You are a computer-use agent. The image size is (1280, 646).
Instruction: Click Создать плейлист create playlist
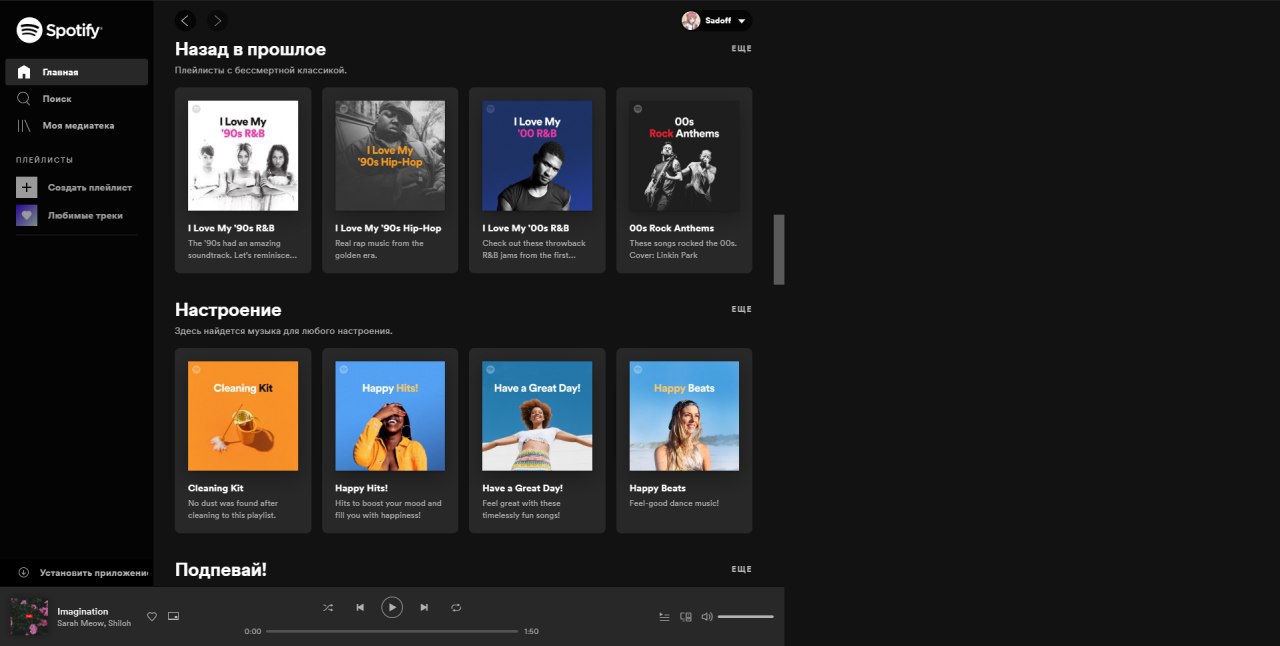click(90, 187)
